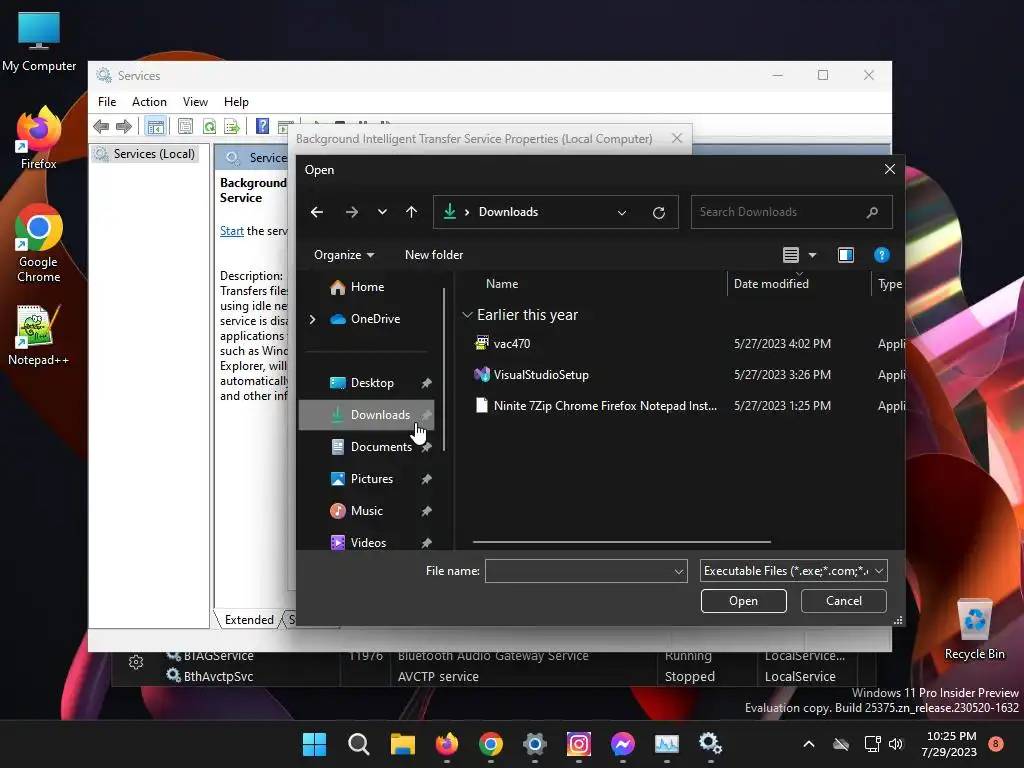1024x768 pixels.
Task: Switch to the Extended tab in Services
Action: pos(249,620)
